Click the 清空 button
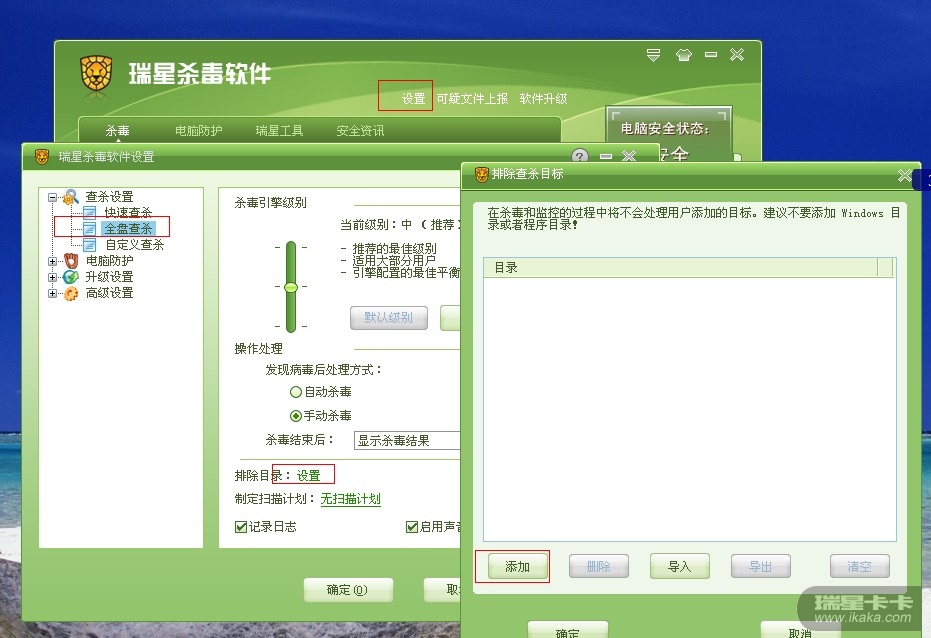This screenshot has height=638, width=931. 859,567
